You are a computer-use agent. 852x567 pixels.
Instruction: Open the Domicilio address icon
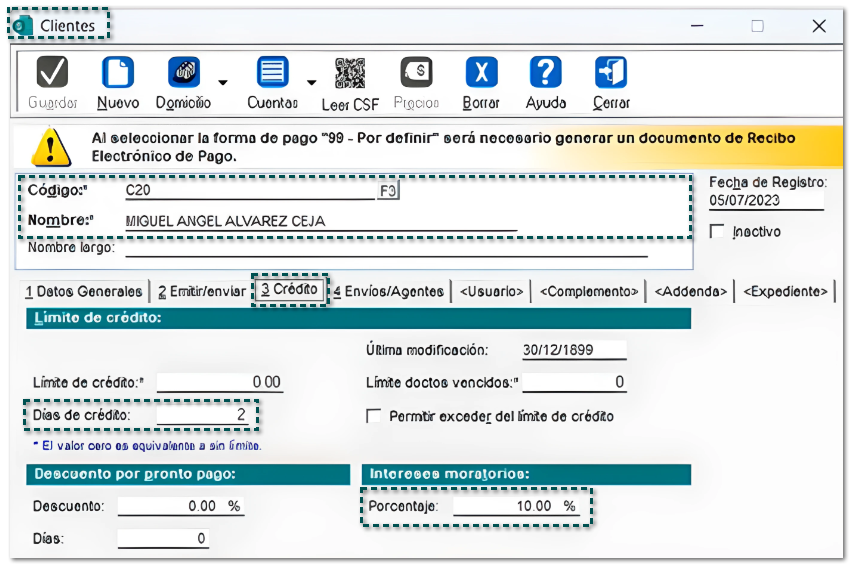point(184,72)
